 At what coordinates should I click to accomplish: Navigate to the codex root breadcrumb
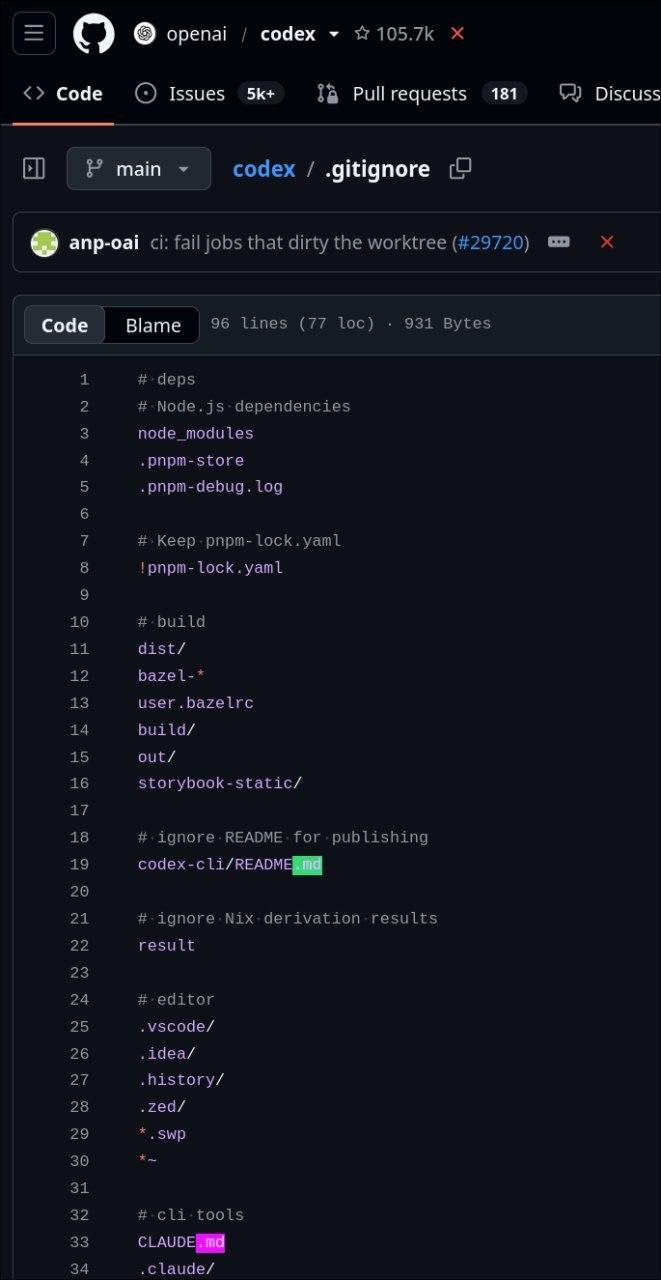[x=264, y=169]
